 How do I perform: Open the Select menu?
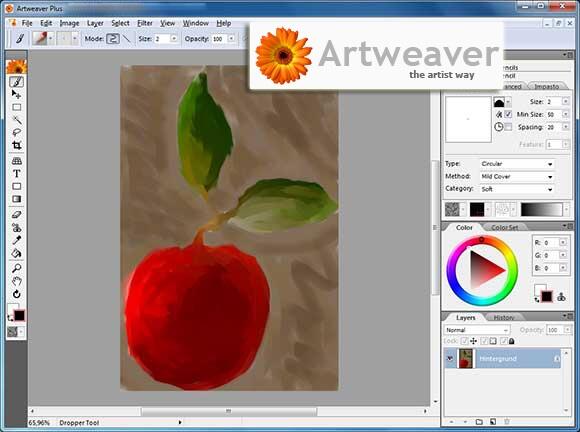[120, 23]
